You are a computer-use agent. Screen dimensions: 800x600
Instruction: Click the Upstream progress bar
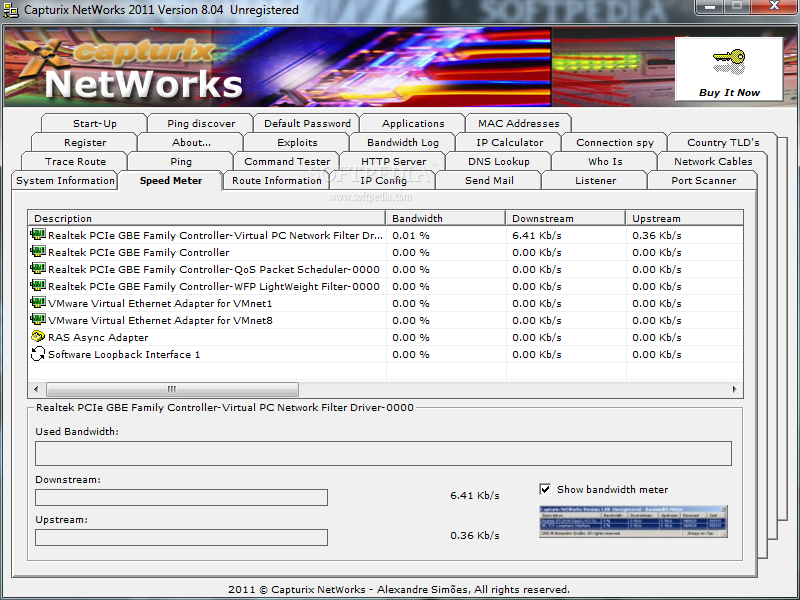pyautogui.click(x=181, y=537)
